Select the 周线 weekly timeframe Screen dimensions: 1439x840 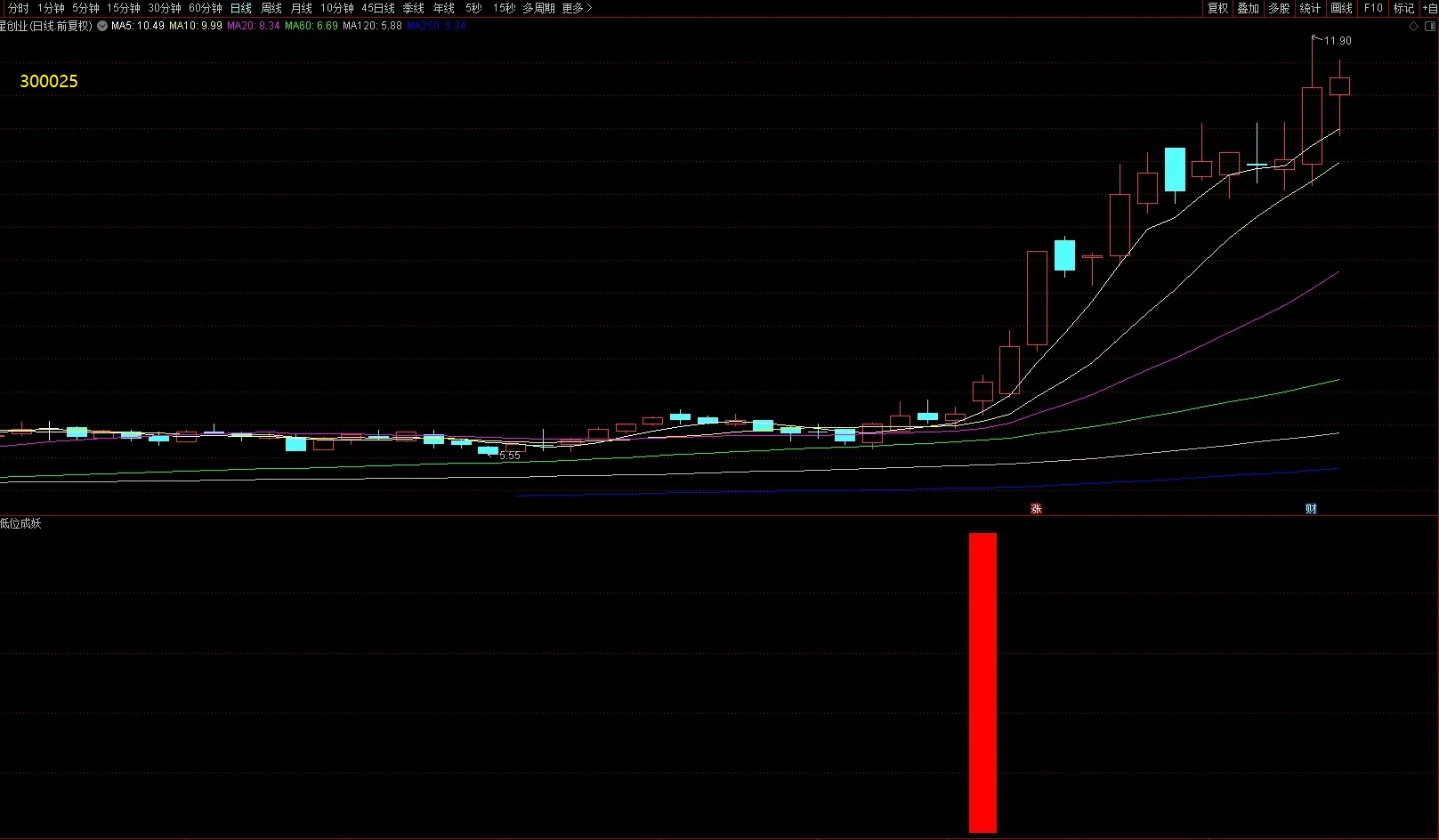pyautogui.click(x=271, y=8)
